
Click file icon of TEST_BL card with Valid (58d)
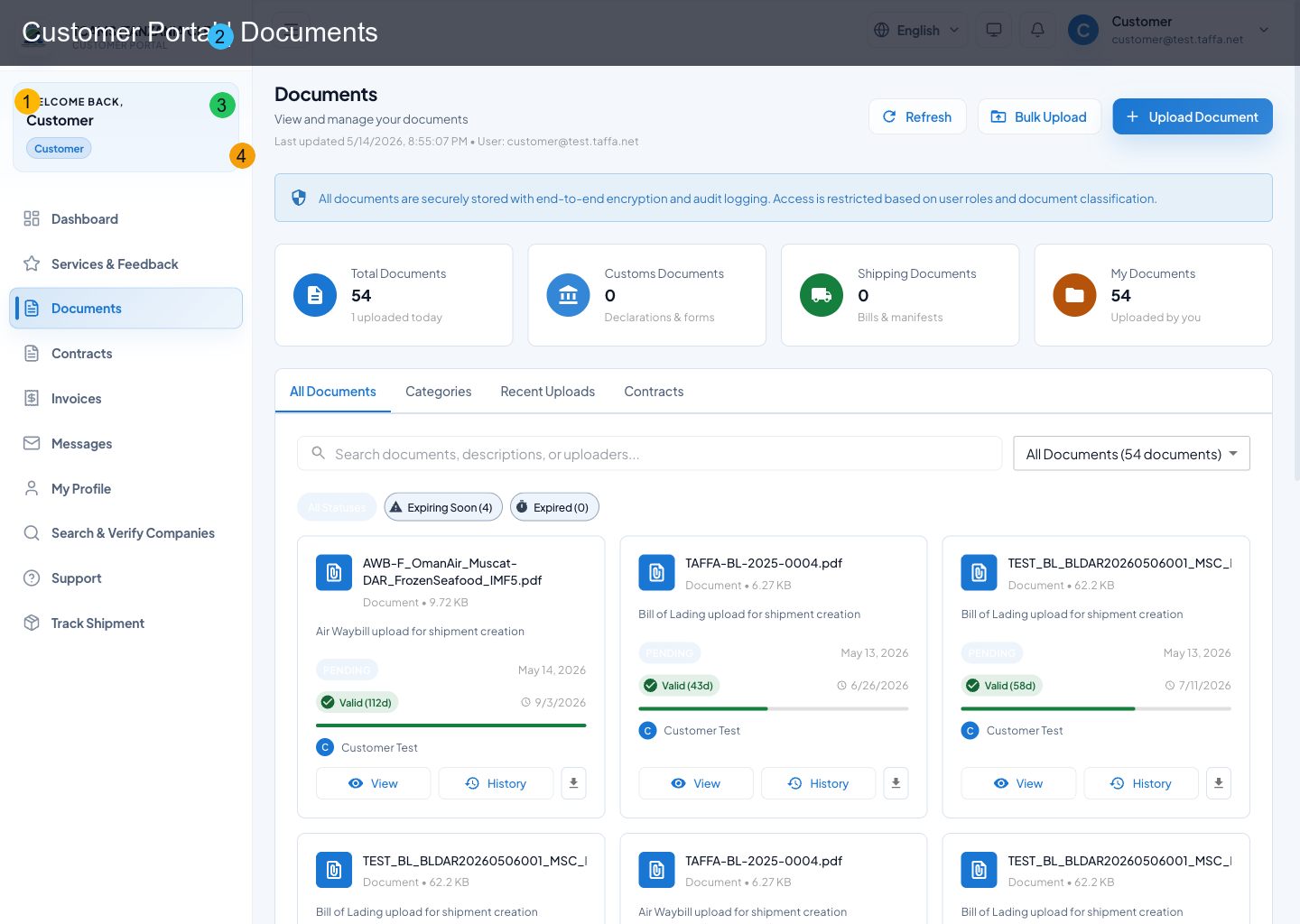tap(980, 572)
